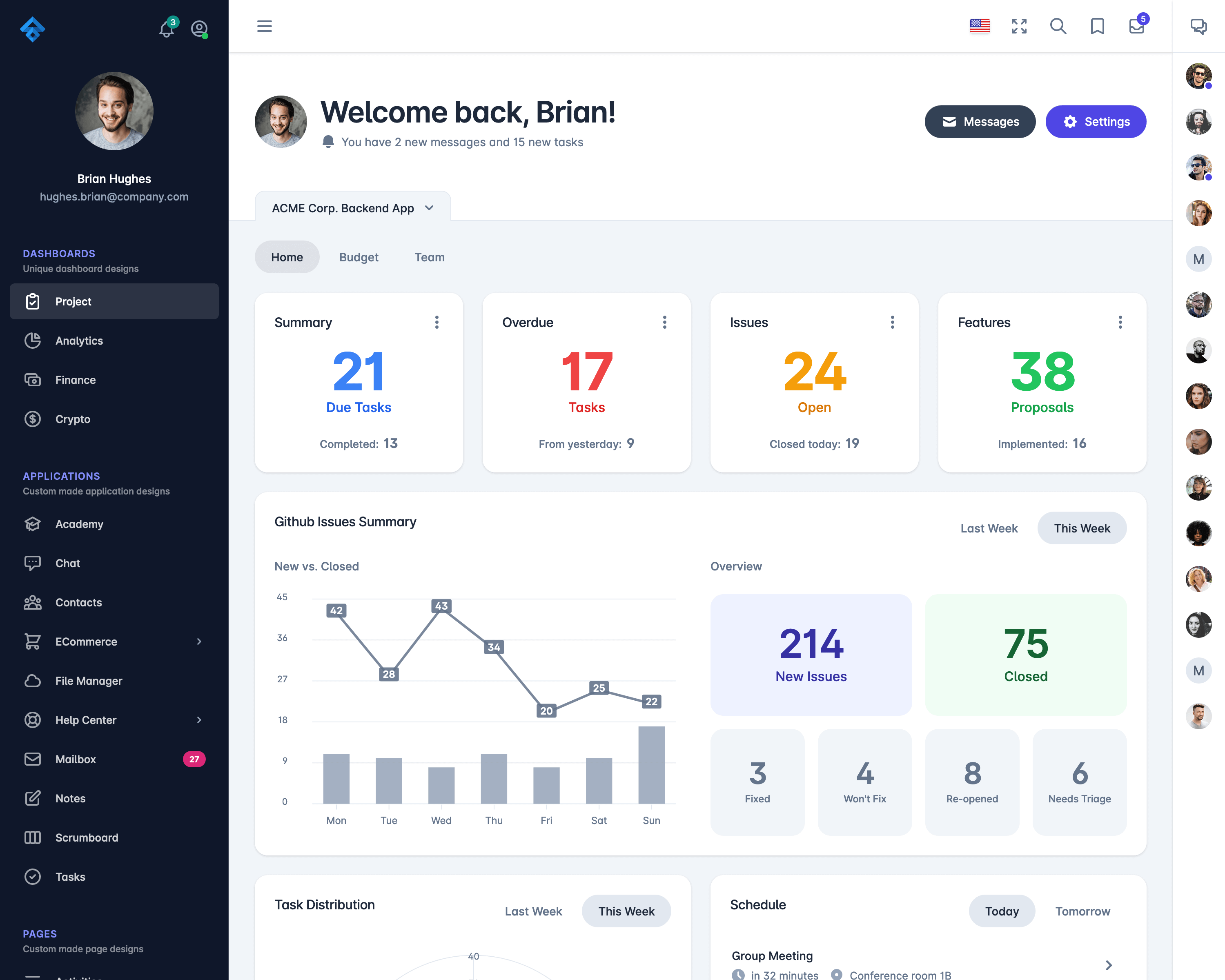Open Summary card options menu
Image resolution: width=1225 pixels, height=980 pixels.
436,322
